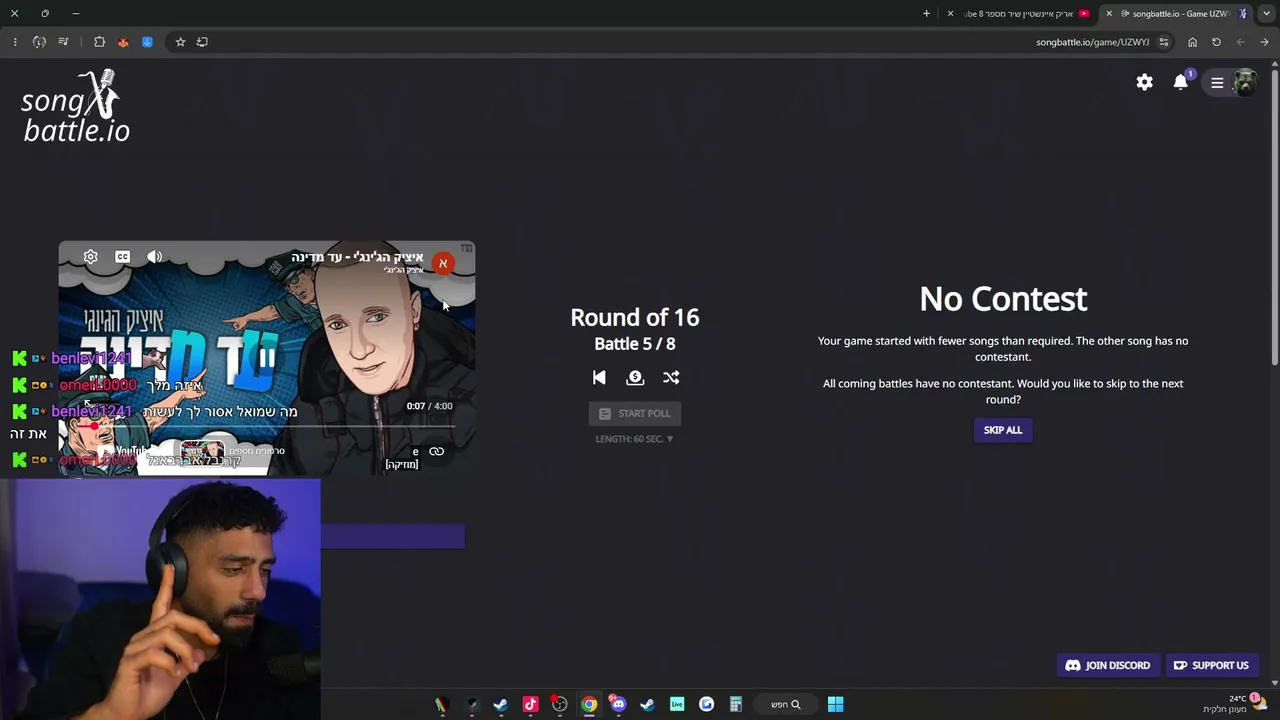Click Chrome icon in the taskbar
The height and width of the screenshot is (720, 1280).
[589, 704]
